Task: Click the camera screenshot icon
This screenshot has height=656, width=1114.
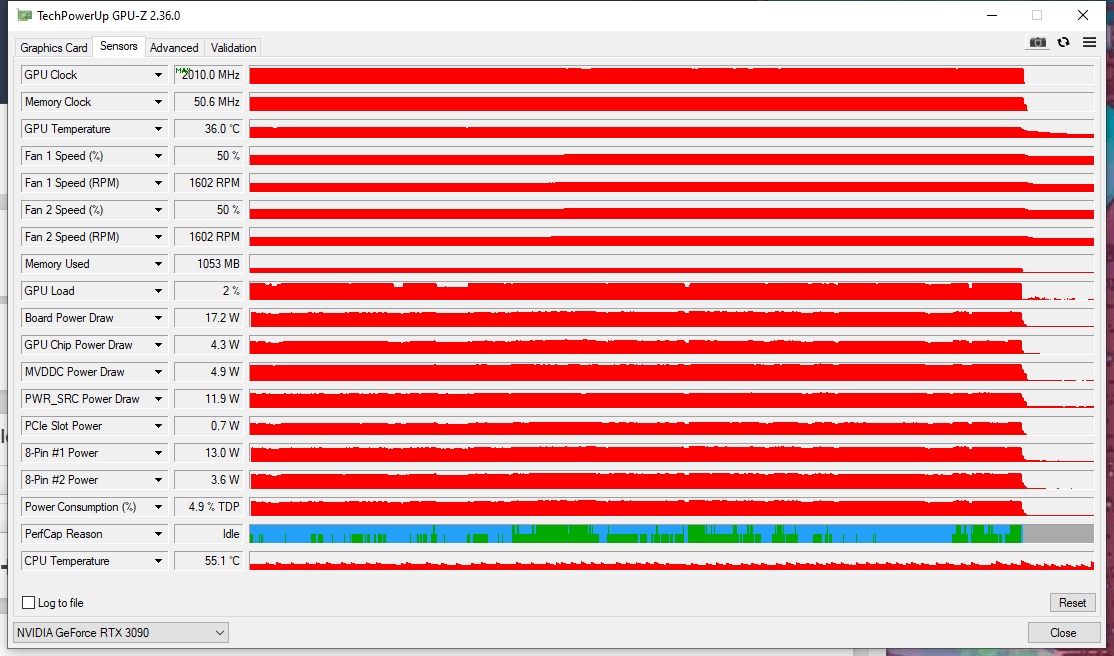Action: click(x=1037, y=42)
